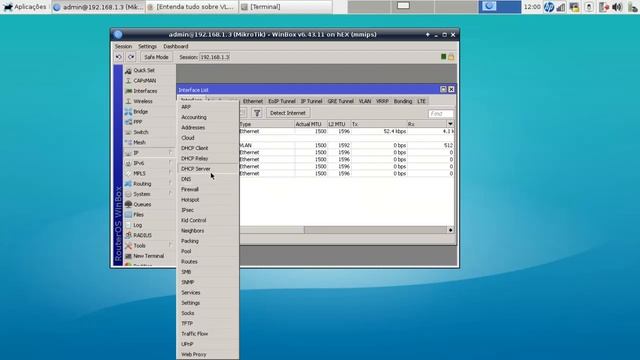Image resolution: width=640 pixels, height=360 pixels.
Task: Click the green status indicator in WinBox toolbar
Action: [x=444, y=57]
